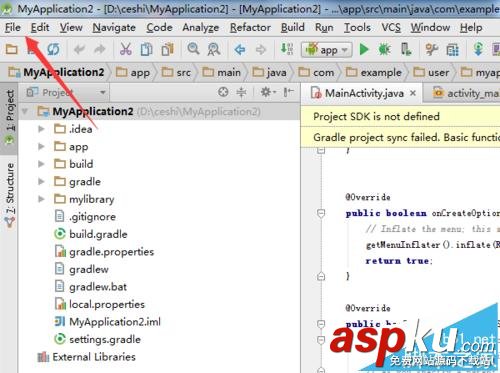Screen dimensions: 500x373
Task: Click the Open folder toolbar icon
Action: pyautogui.click(x=12, y=50)
